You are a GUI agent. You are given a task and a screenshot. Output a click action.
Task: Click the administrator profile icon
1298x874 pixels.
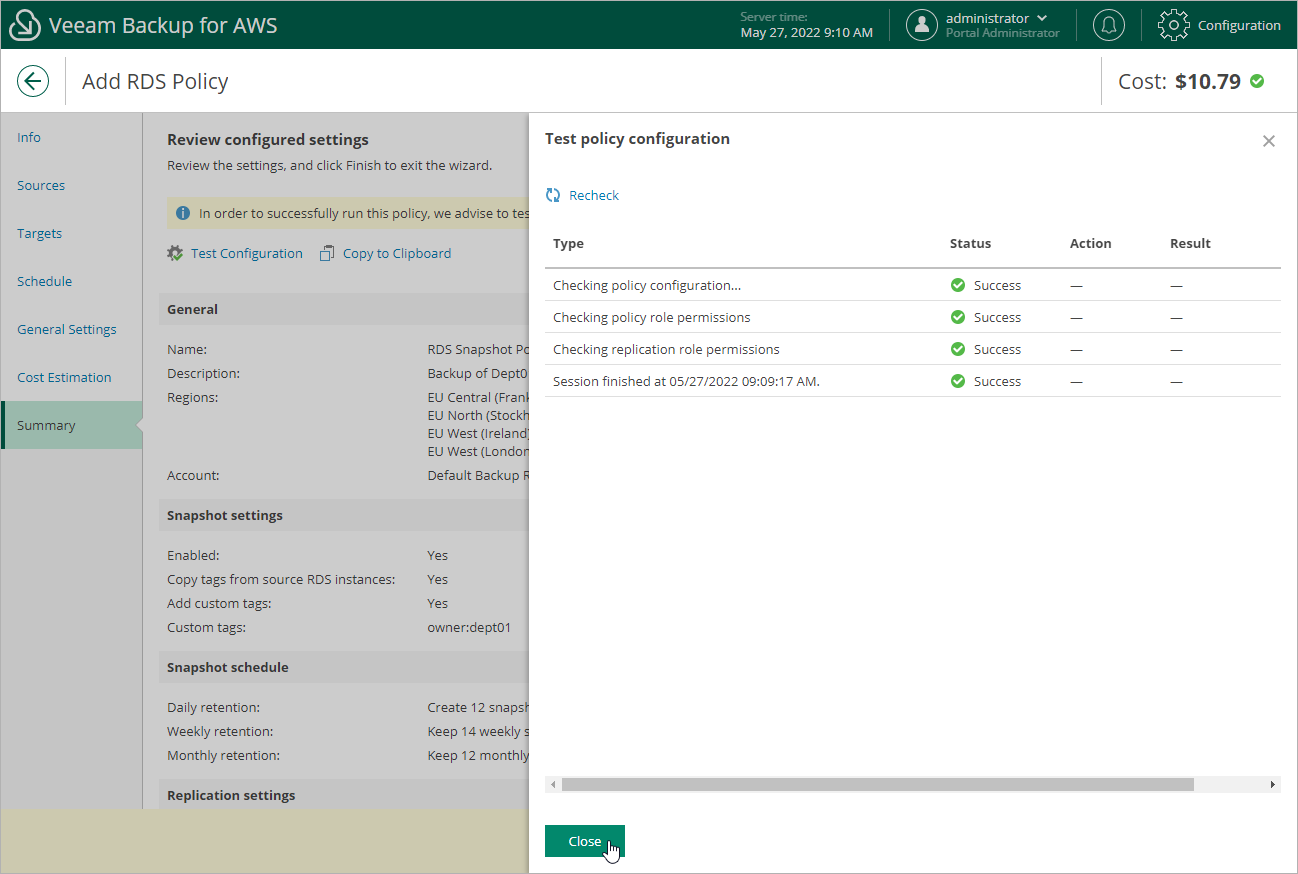point(921,25)
